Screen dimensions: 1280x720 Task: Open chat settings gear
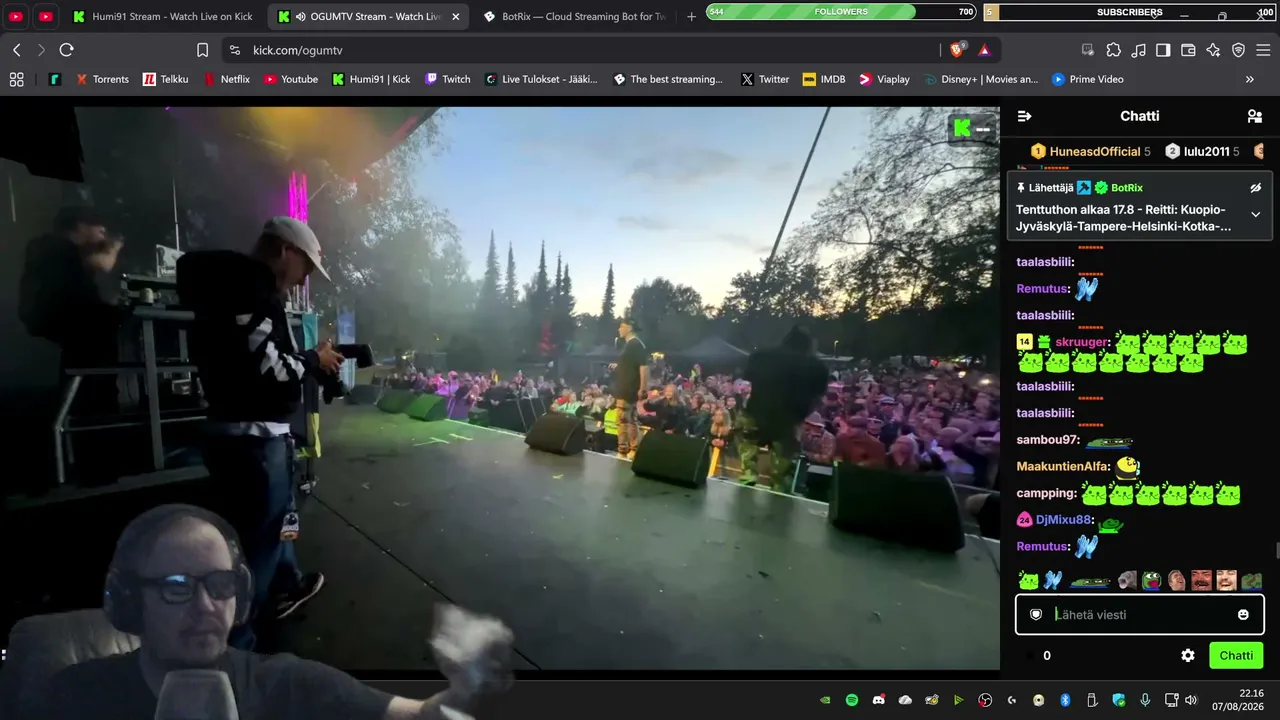(x=1188, y=656)
